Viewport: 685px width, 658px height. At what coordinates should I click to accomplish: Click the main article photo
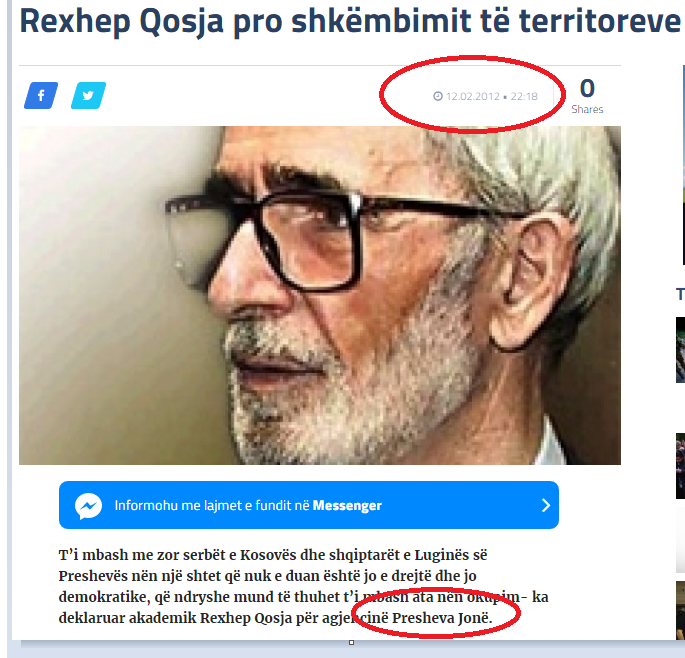[x=320, y=295]
